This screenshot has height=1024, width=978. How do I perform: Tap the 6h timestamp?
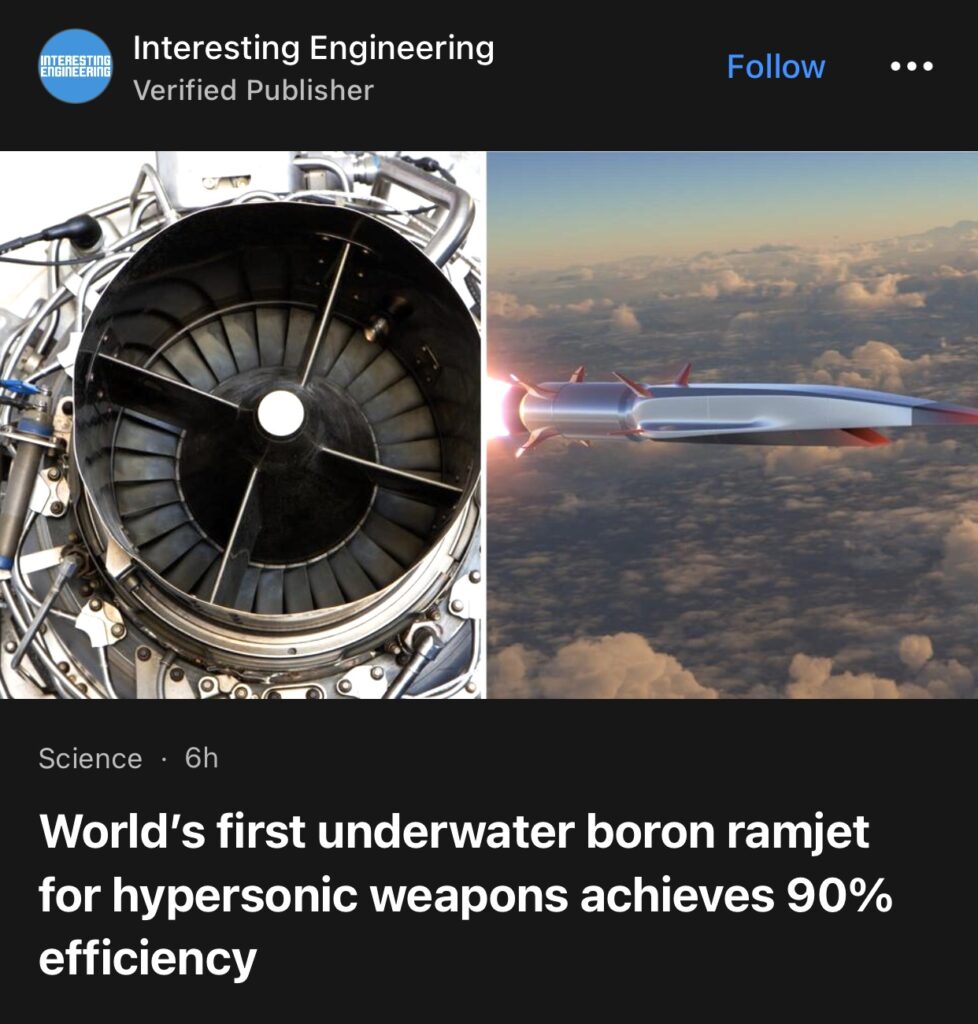[x=202, y=758]
